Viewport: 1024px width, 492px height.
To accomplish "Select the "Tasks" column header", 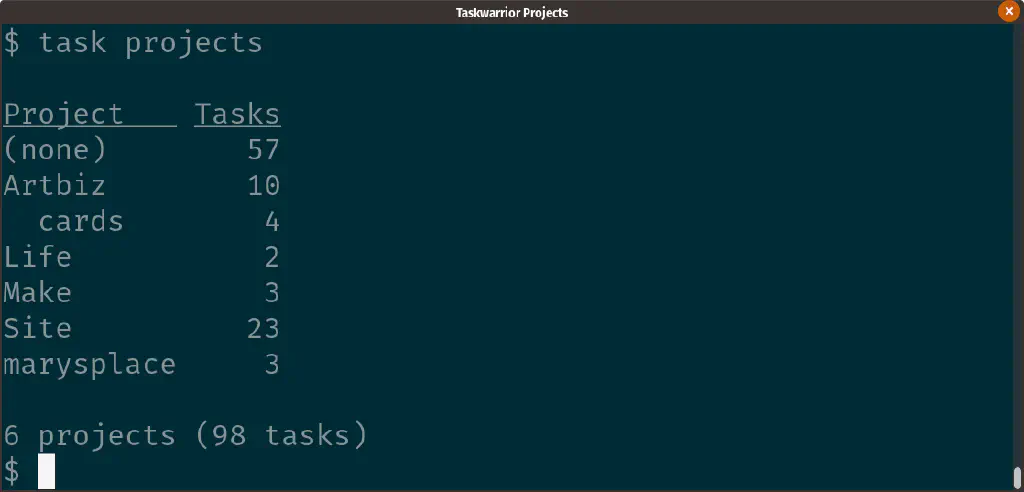I will point(237,114).
